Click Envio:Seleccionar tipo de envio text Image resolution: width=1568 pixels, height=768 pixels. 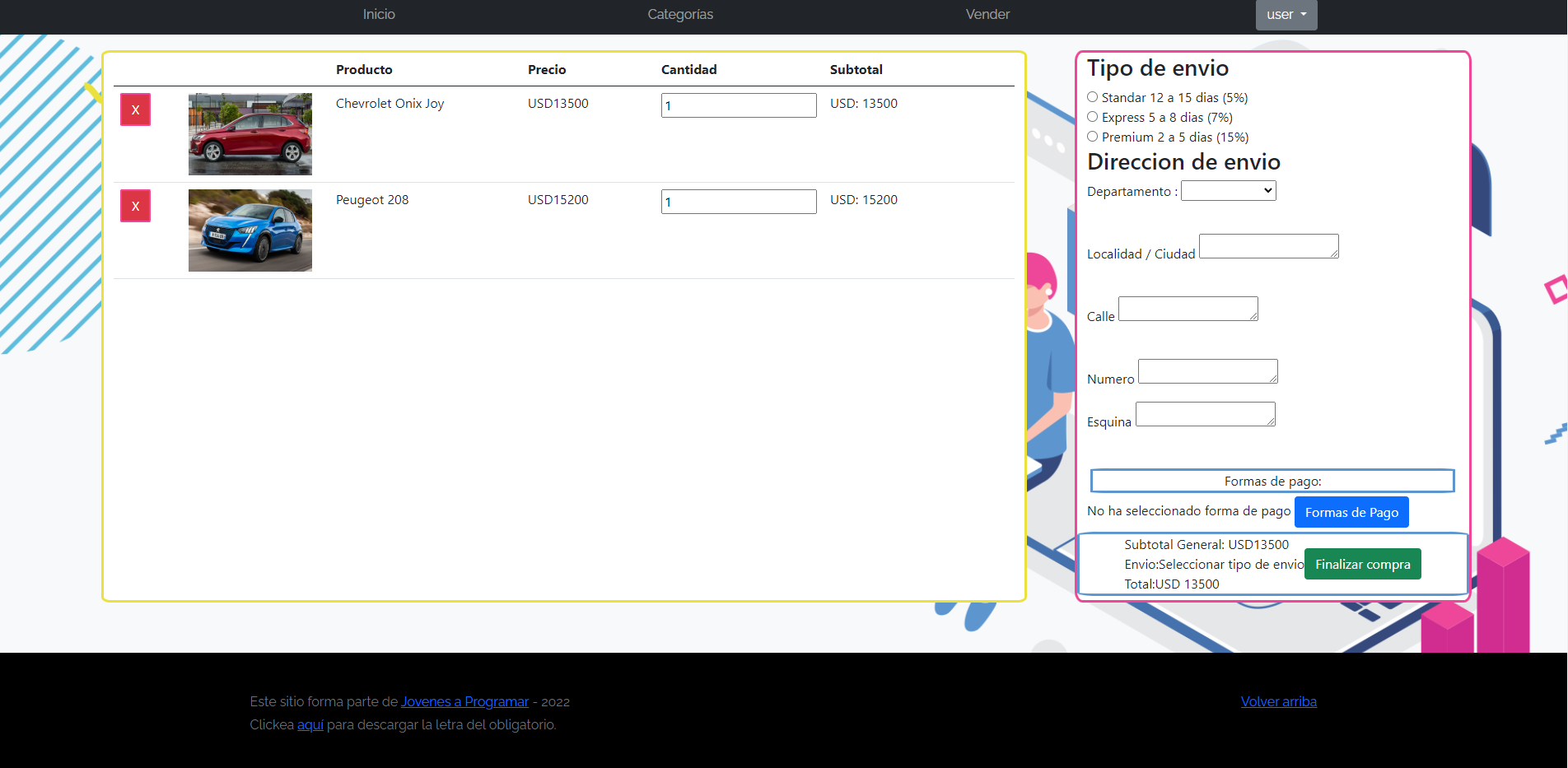(x=1215, y=564)
